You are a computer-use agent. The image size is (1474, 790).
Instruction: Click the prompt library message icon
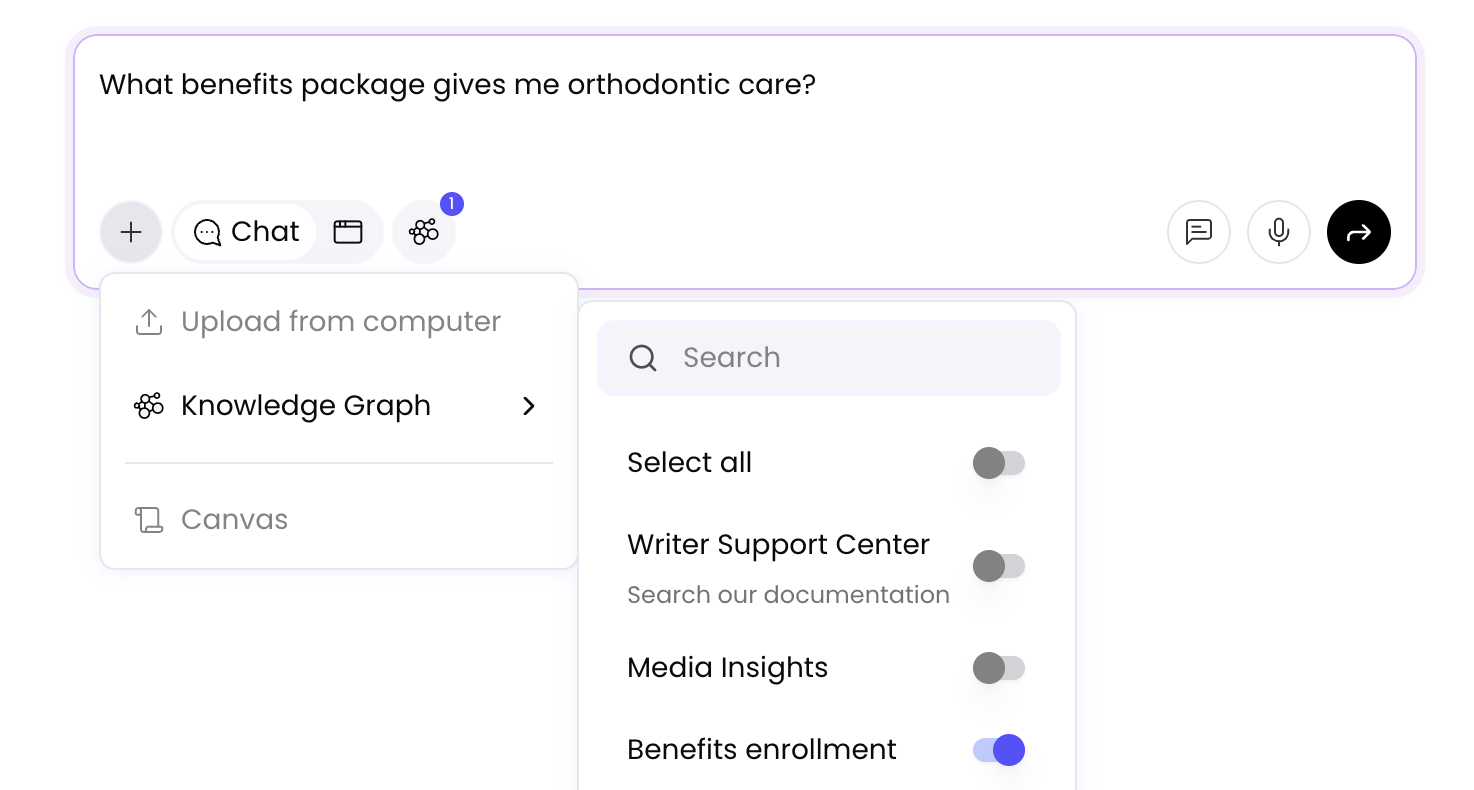pos(1198,232)
